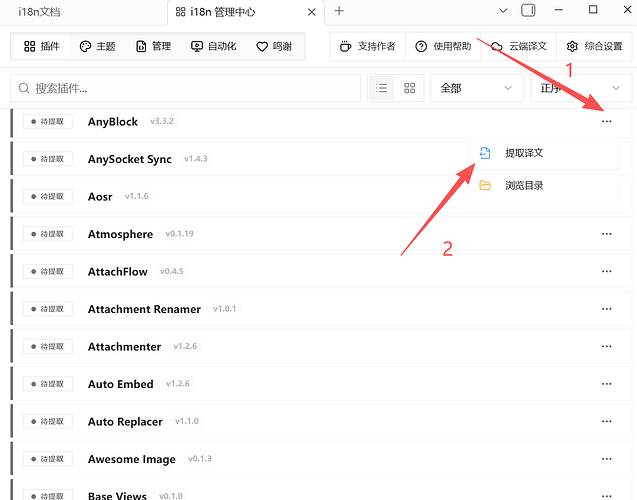Click version v0.4.5 of AttachFlow
637x500 pixels.
[x=171, y=271]
